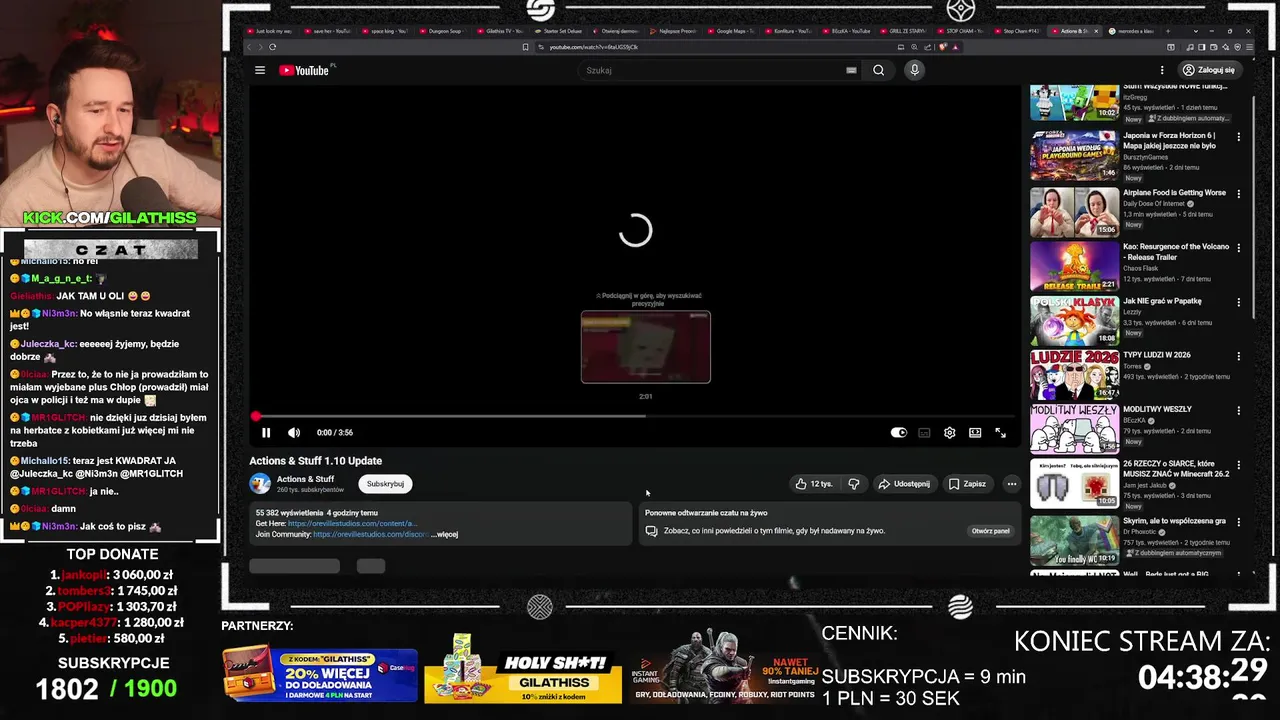
Task: Click video title Actions & Stuff 1.10 Update
Action: point(315,461)
